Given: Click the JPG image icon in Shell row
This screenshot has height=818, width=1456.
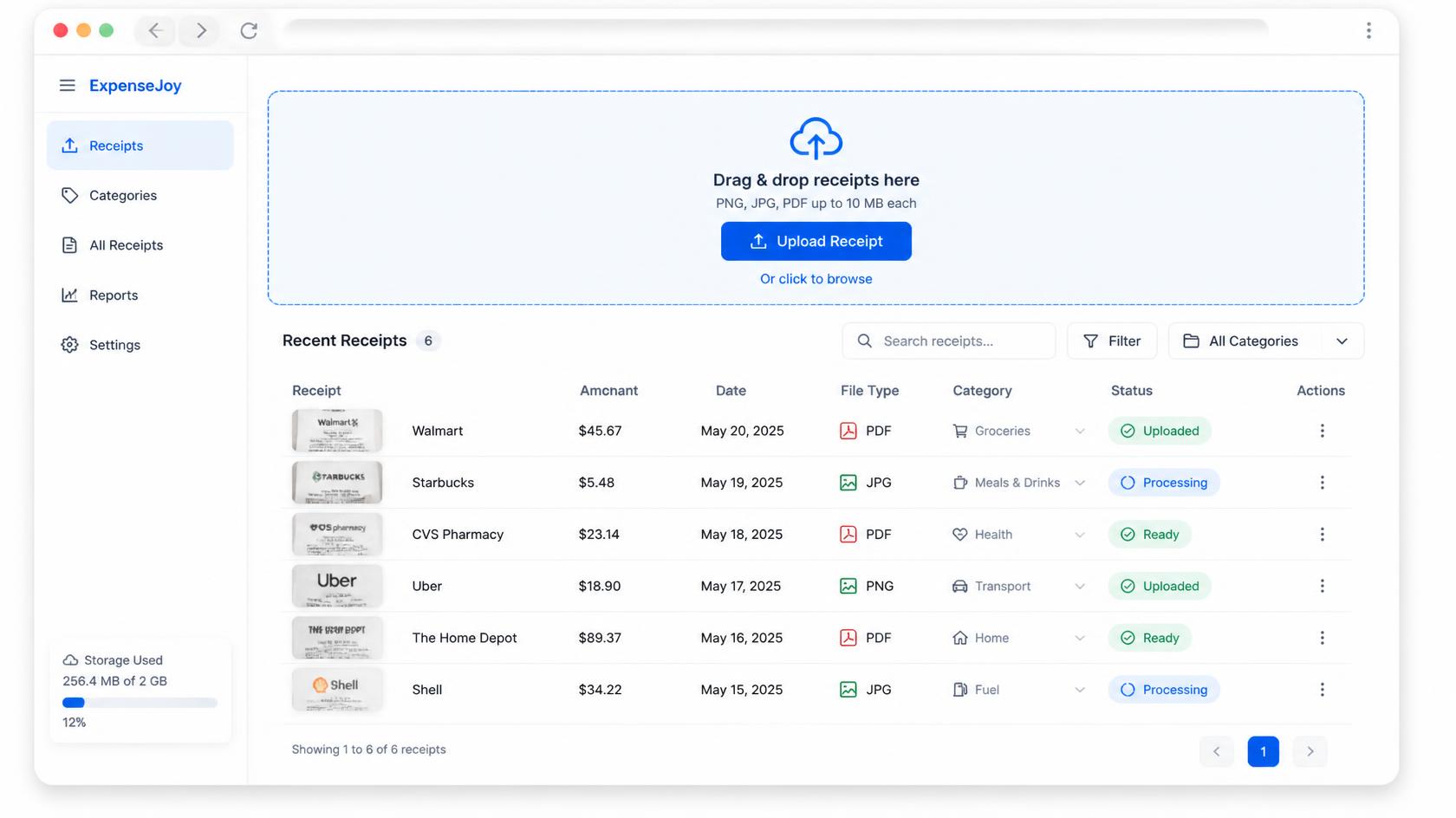Looking at the screenshot, I should point(848,690).
